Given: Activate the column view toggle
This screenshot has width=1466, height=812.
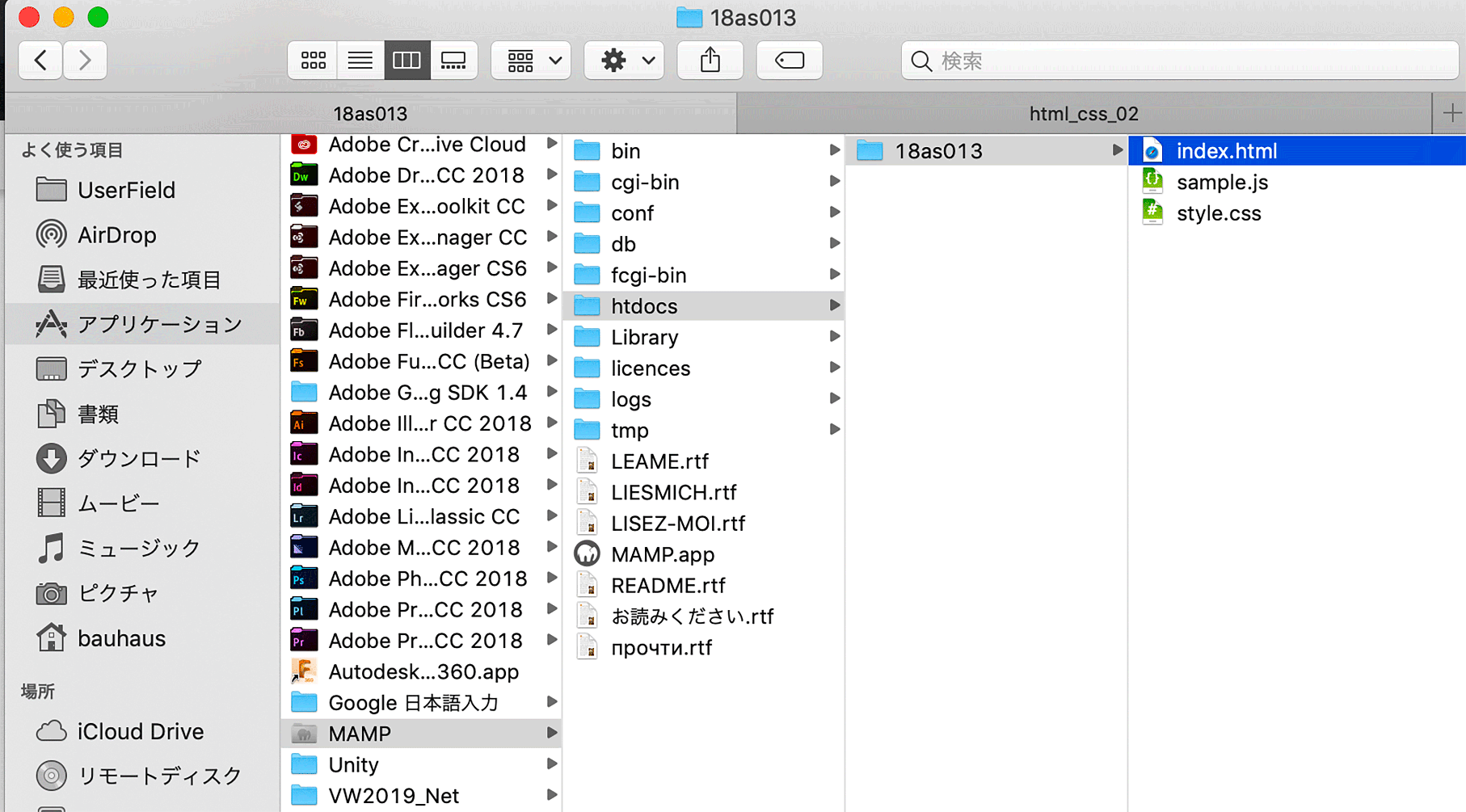Looking at the screenshot, I should (407, 61).
